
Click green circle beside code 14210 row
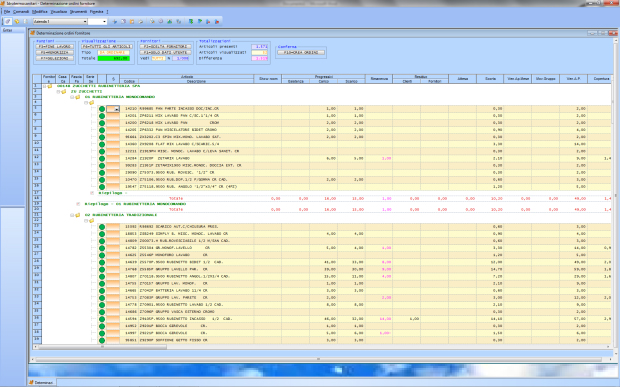(x=102, y=109)
